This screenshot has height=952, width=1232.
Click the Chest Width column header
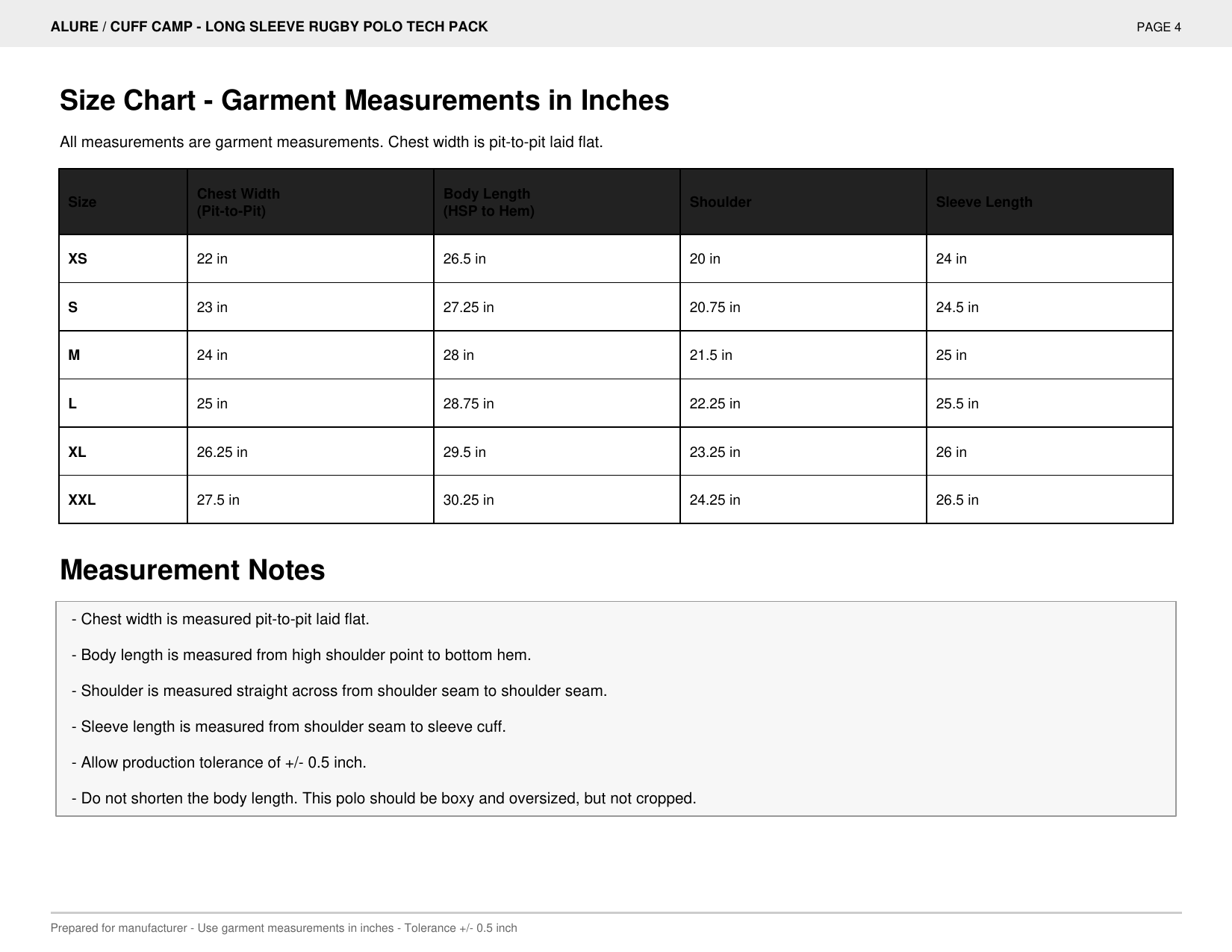[x=311, y=202]
